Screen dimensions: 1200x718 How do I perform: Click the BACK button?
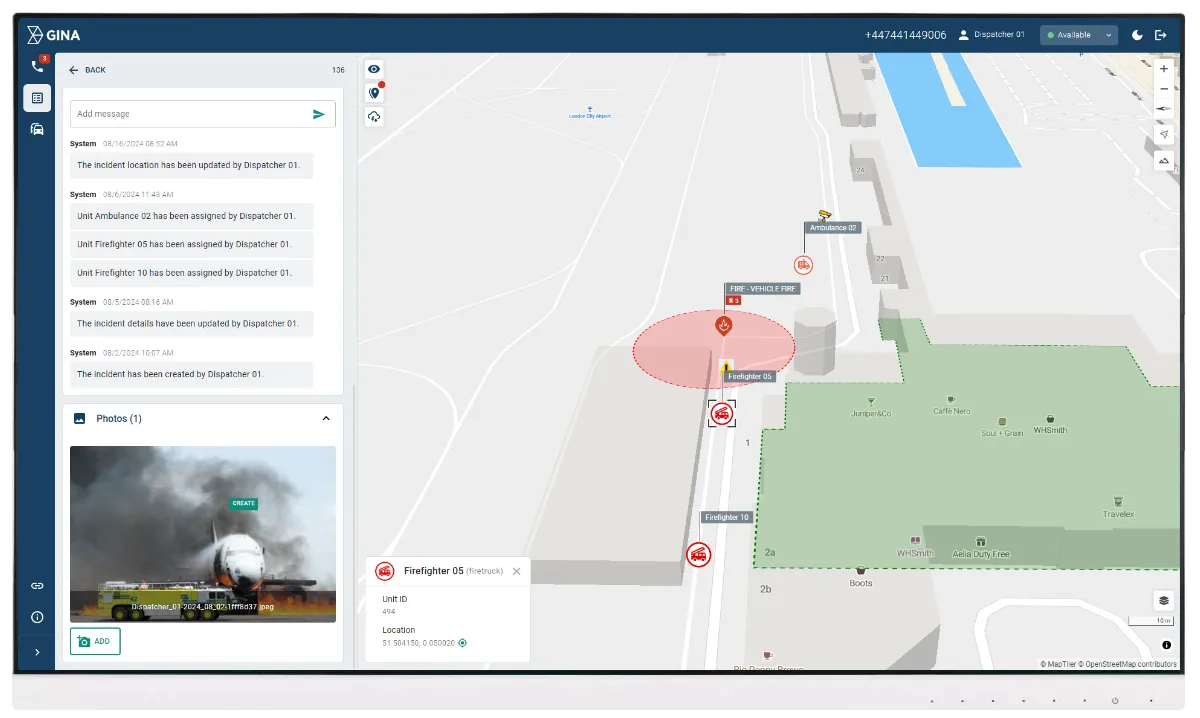(87, 70)
